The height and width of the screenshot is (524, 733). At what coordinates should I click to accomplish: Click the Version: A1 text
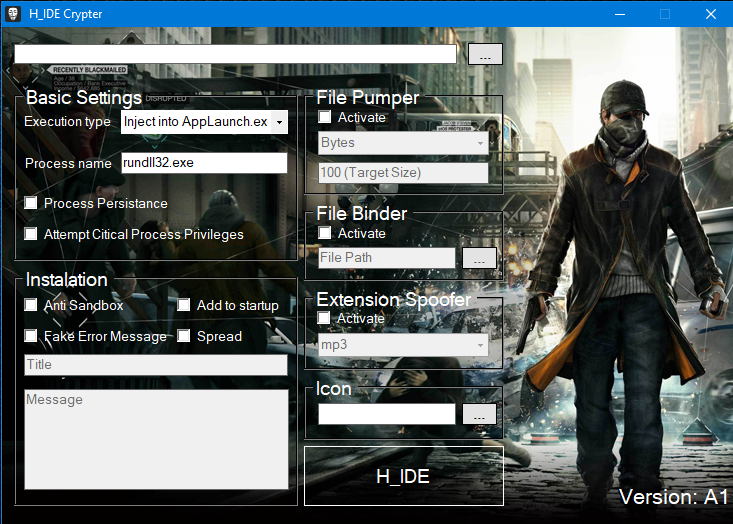coord(673,497)
